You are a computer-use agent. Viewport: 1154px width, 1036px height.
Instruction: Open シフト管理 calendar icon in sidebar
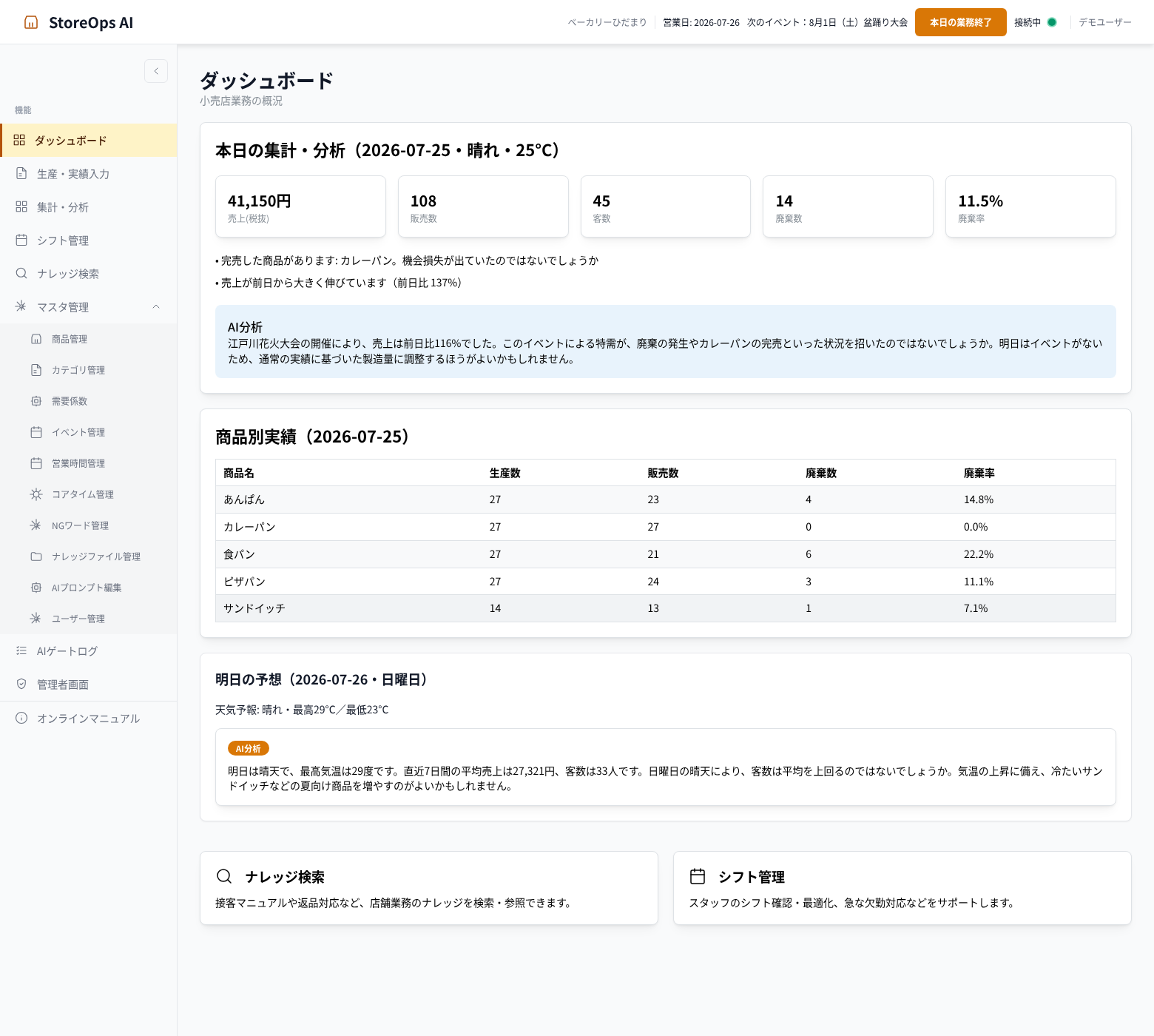click(21, 240)
